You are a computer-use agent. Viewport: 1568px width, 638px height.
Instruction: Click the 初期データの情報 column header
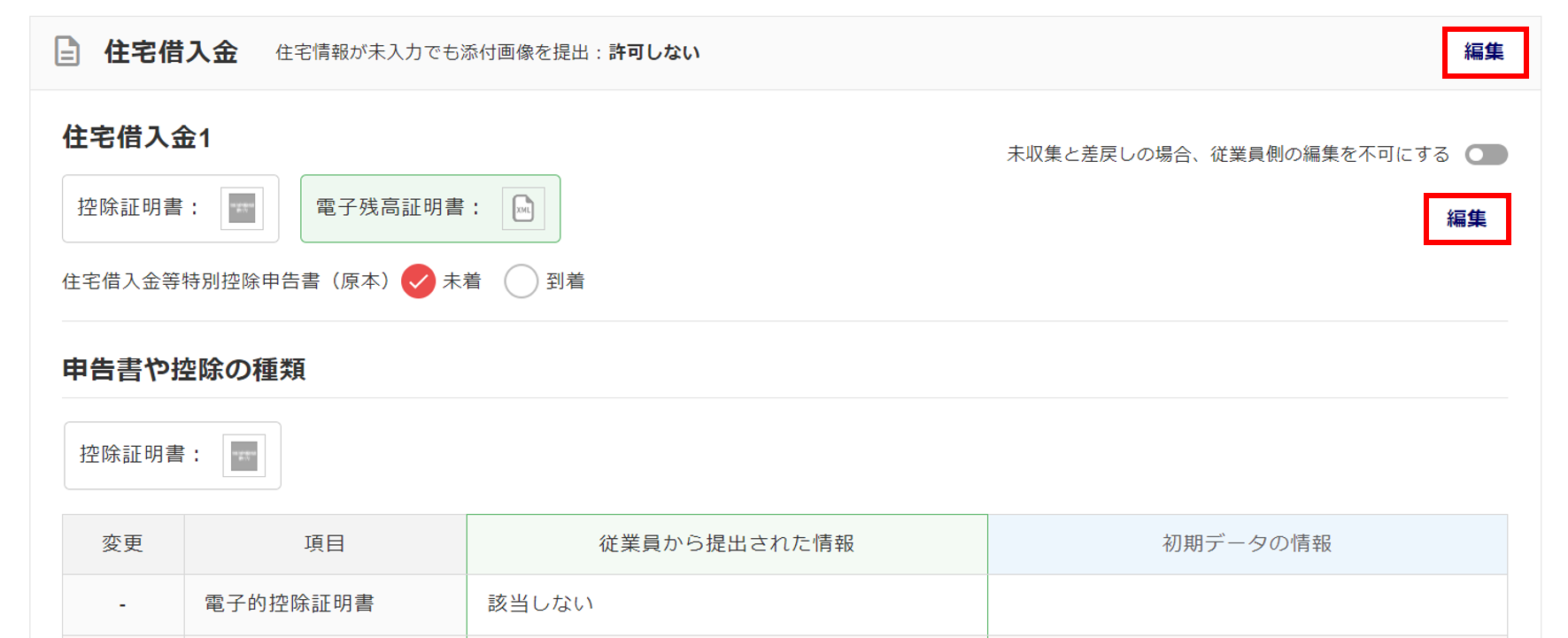pos(1247,544)
